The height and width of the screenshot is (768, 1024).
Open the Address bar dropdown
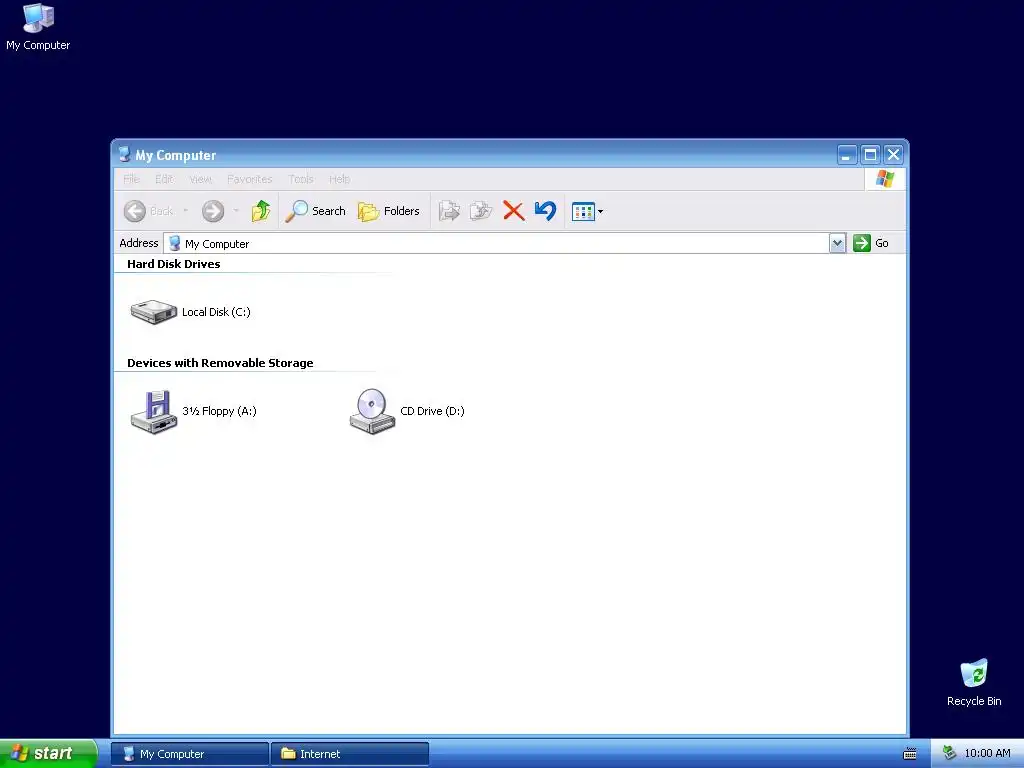click(837, 243)
